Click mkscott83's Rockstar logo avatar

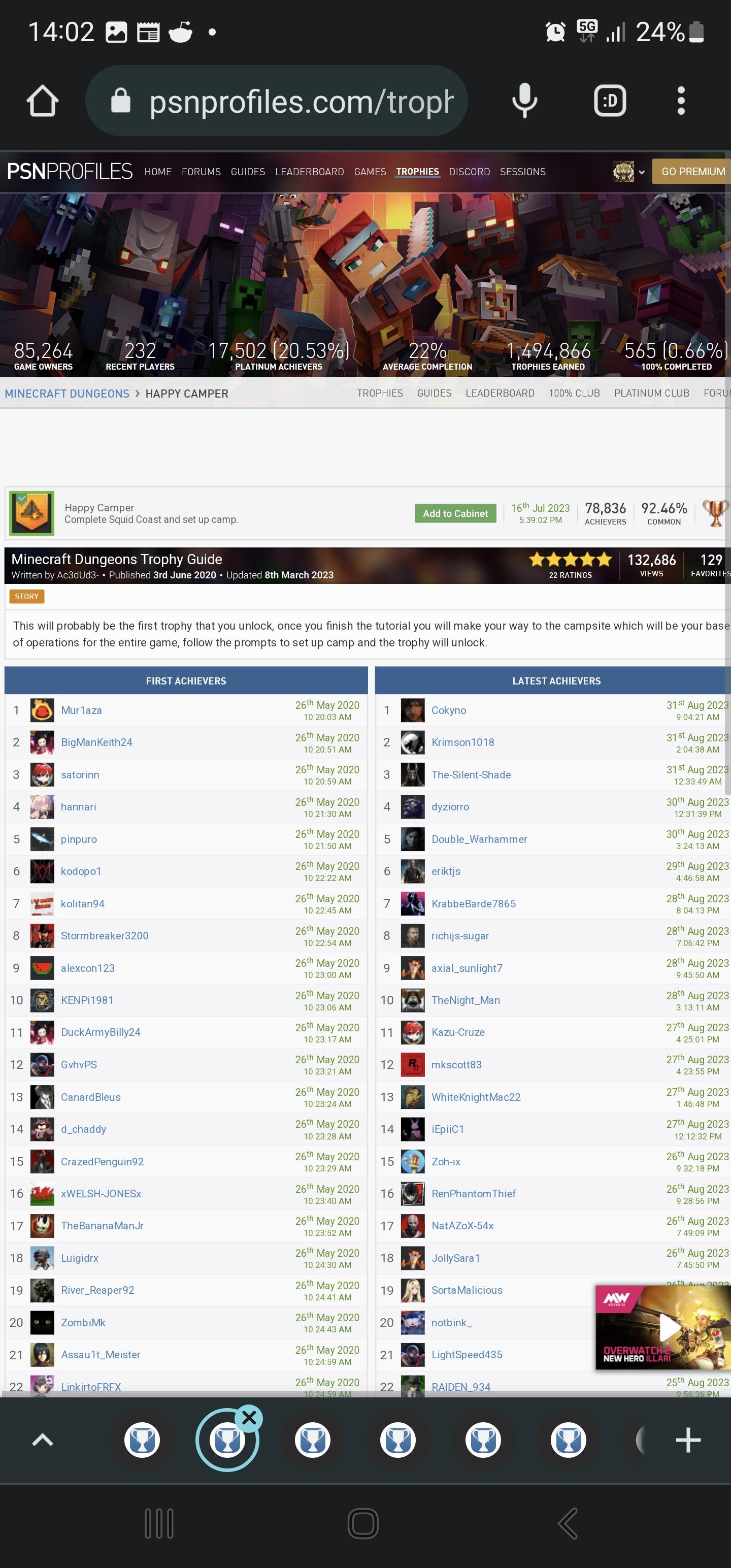[x=413, y=1065]
